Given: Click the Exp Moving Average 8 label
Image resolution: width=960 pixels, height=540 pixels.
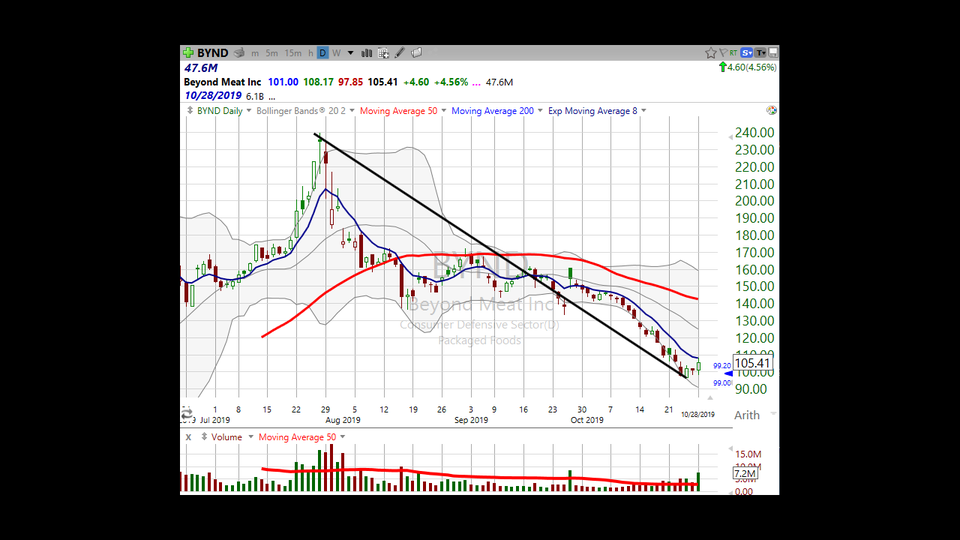Looking at the screenshot, I should pos(593,111).
